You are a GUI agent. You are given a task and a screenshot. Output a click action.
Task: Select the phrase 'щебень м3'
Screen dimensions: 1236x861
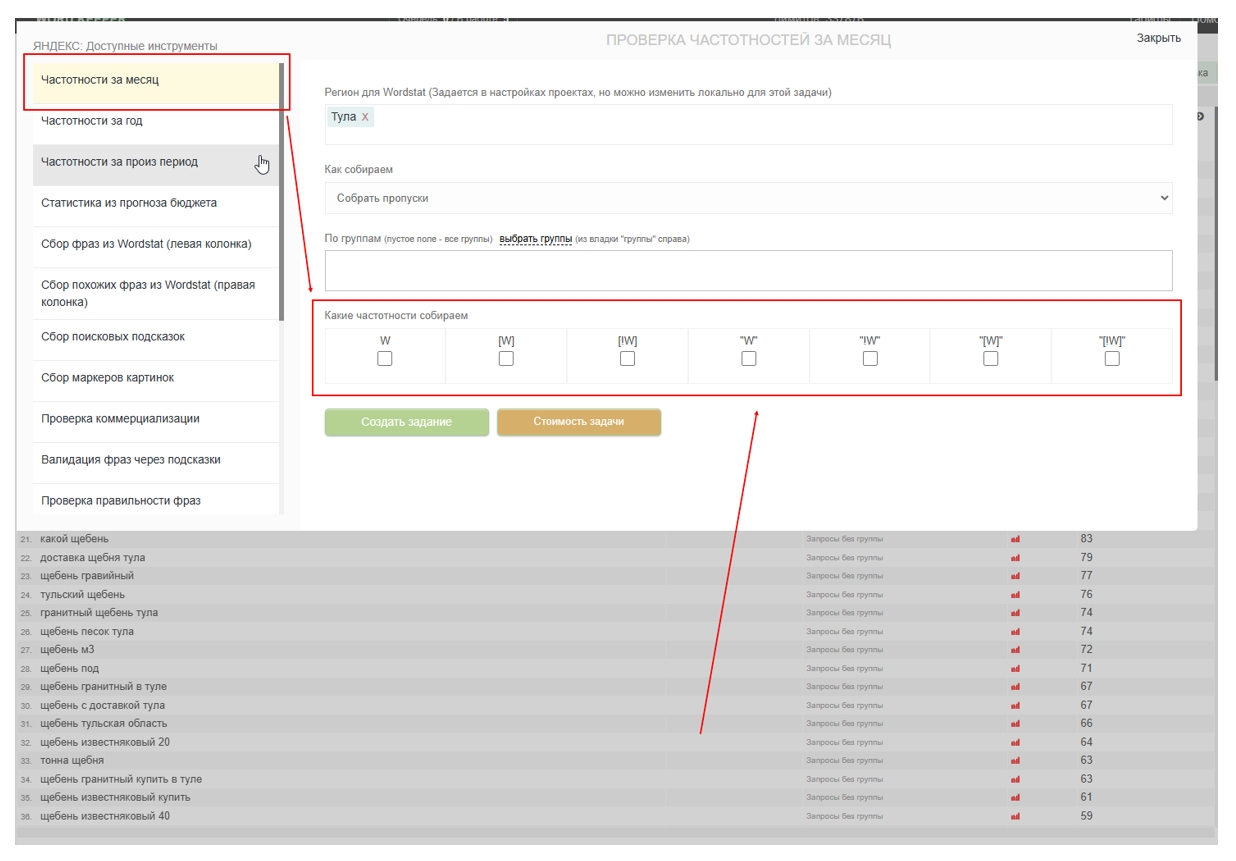(67, 650)
